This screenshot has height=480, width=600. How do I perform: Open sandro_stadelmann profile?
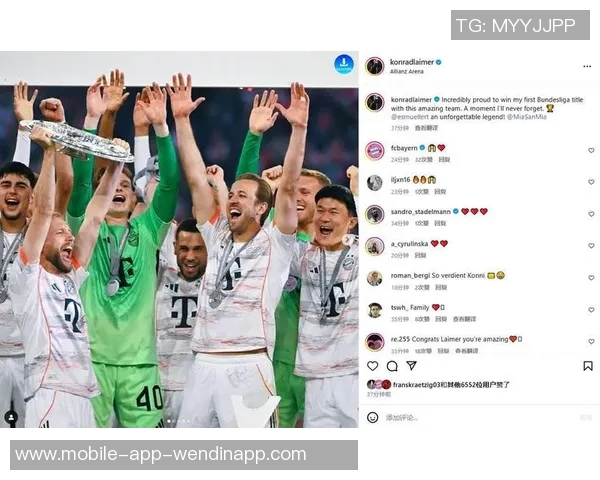(421, 211)
